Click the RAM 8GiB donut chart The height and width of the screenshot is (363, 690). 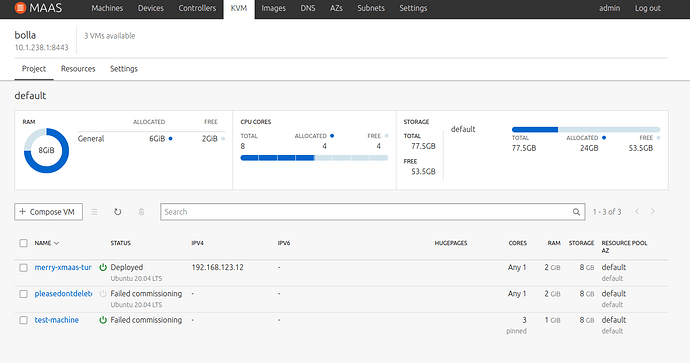tap(46, 150)
